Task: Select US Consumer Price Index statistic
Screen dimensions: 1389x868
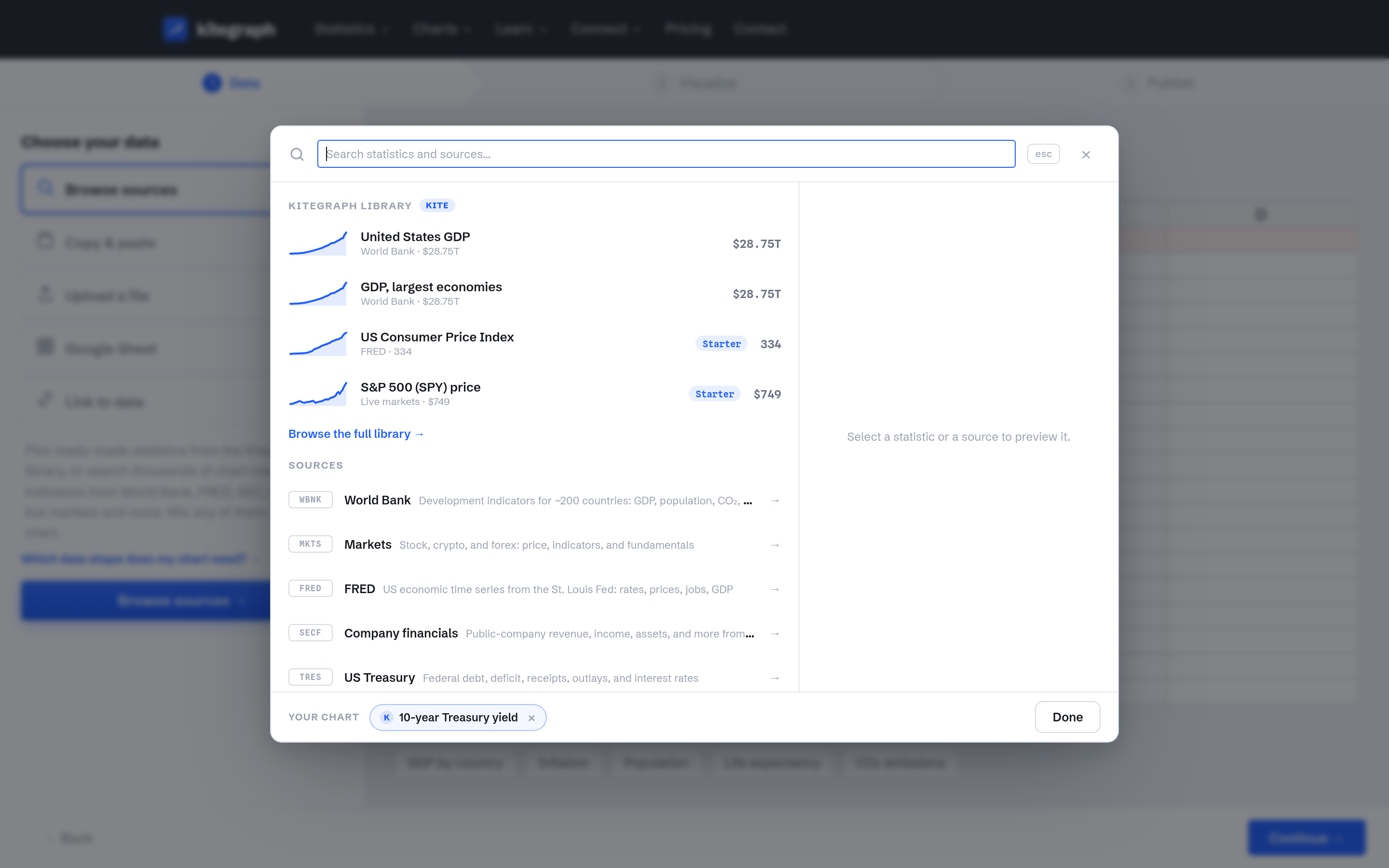Action: [x=534, y=344]
